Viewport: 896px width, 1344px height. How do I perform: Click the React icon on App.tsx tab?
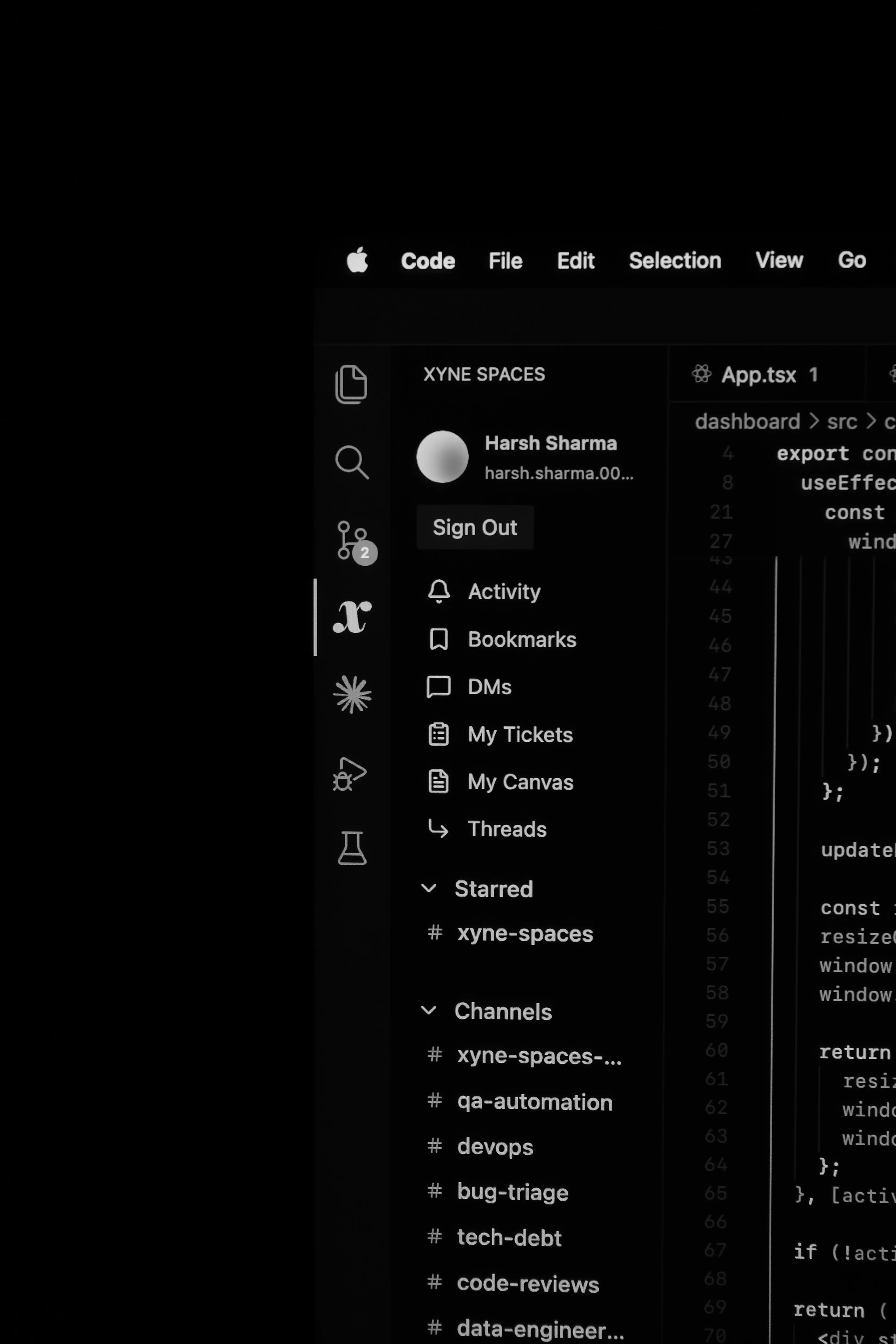click(702, 374)
